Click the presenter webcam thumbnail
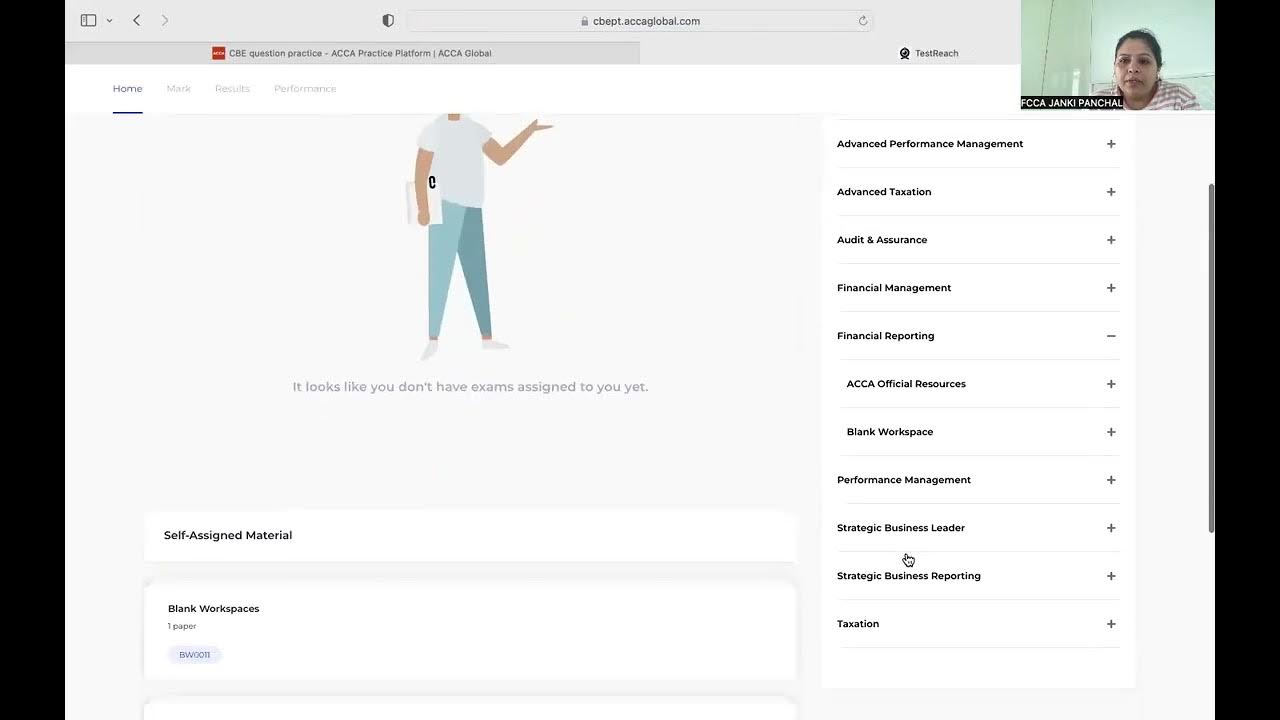Screen dimensions: 1280x720 (x=1118, y=55)
